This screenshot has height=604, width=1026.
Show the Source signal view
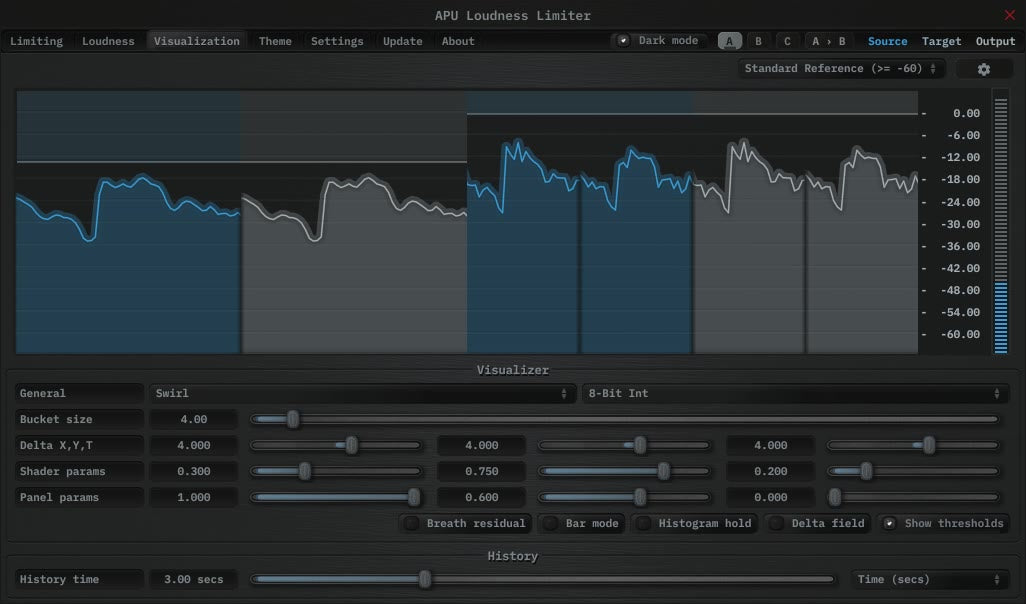click(x=887, y=41)
